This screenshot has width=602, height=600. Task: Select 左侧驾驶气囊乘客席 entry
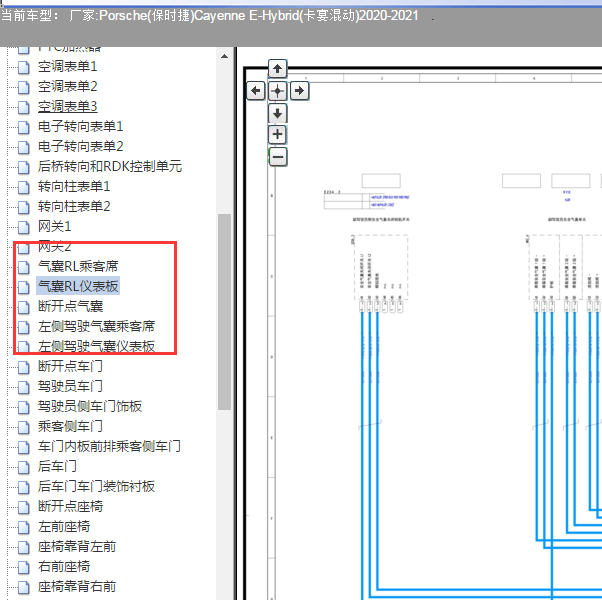(x=96, y=326)
